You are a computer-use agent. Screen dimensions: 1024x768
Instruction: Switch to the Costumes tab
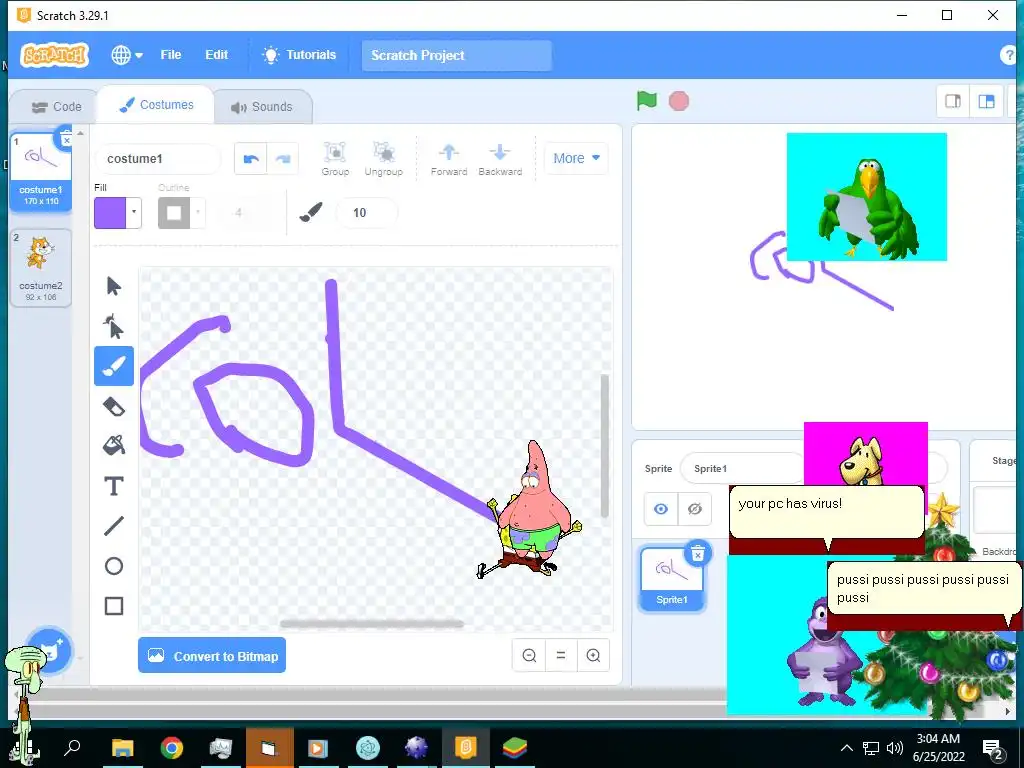coord(155,104)
